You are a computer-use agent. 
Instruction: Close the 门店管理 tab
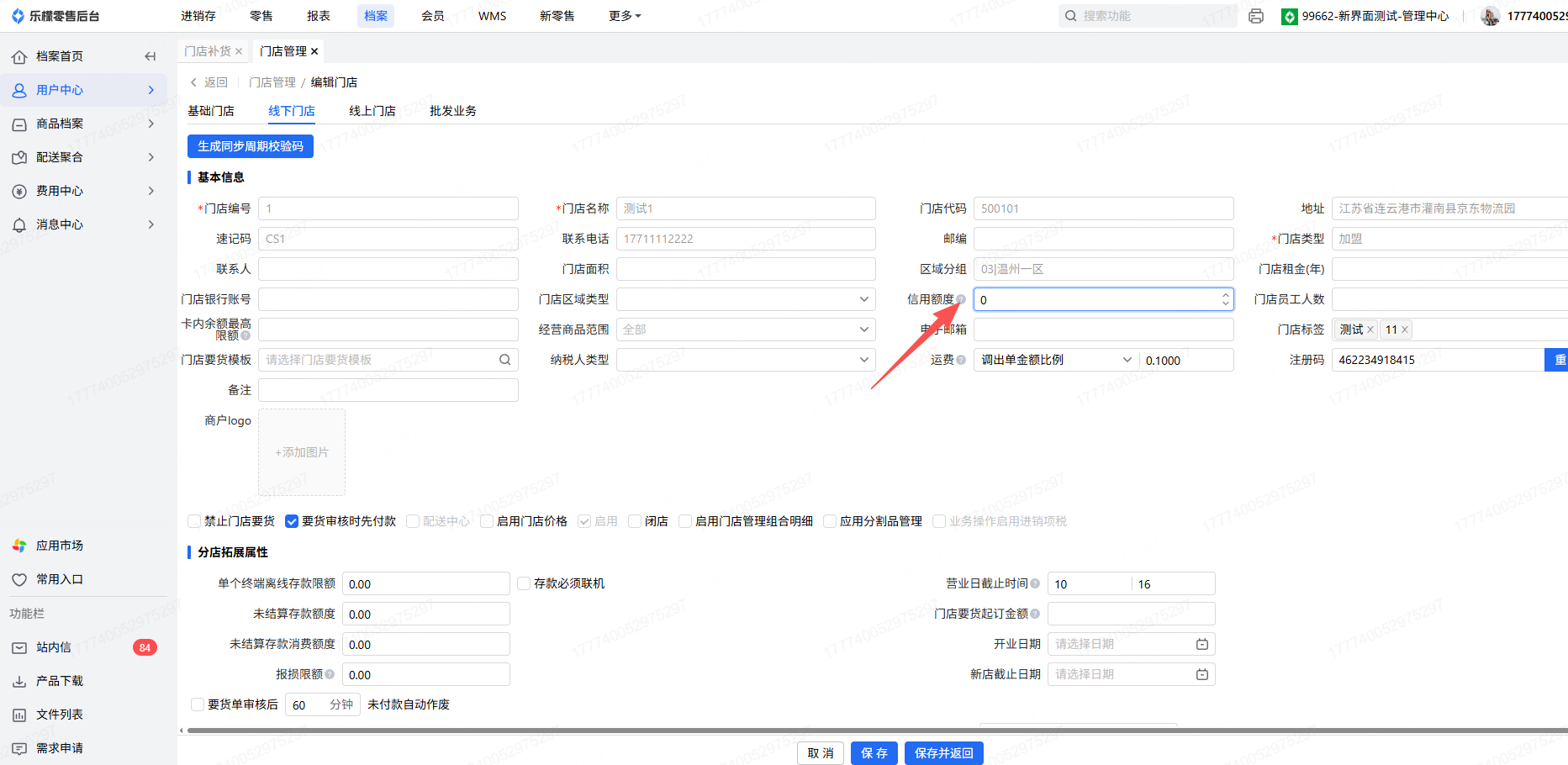(314, 51)
